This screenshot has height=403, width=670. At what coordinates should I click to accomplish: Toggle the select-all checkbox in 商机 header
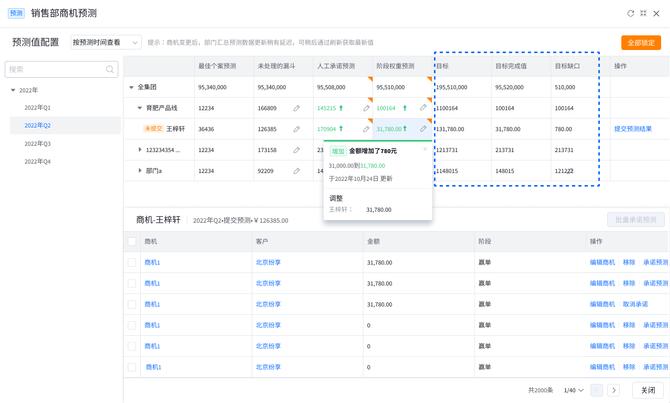pos(132,242)
